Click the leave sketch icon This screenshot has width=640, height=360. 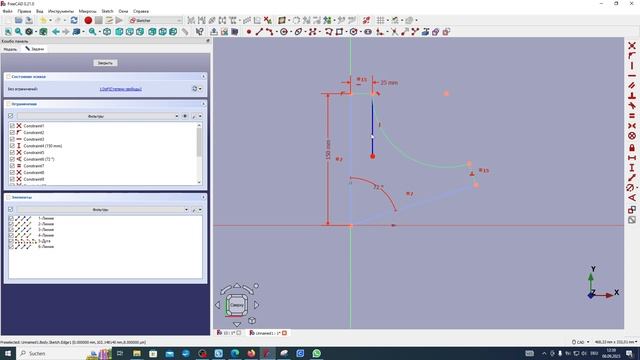(x=214, y=31)
